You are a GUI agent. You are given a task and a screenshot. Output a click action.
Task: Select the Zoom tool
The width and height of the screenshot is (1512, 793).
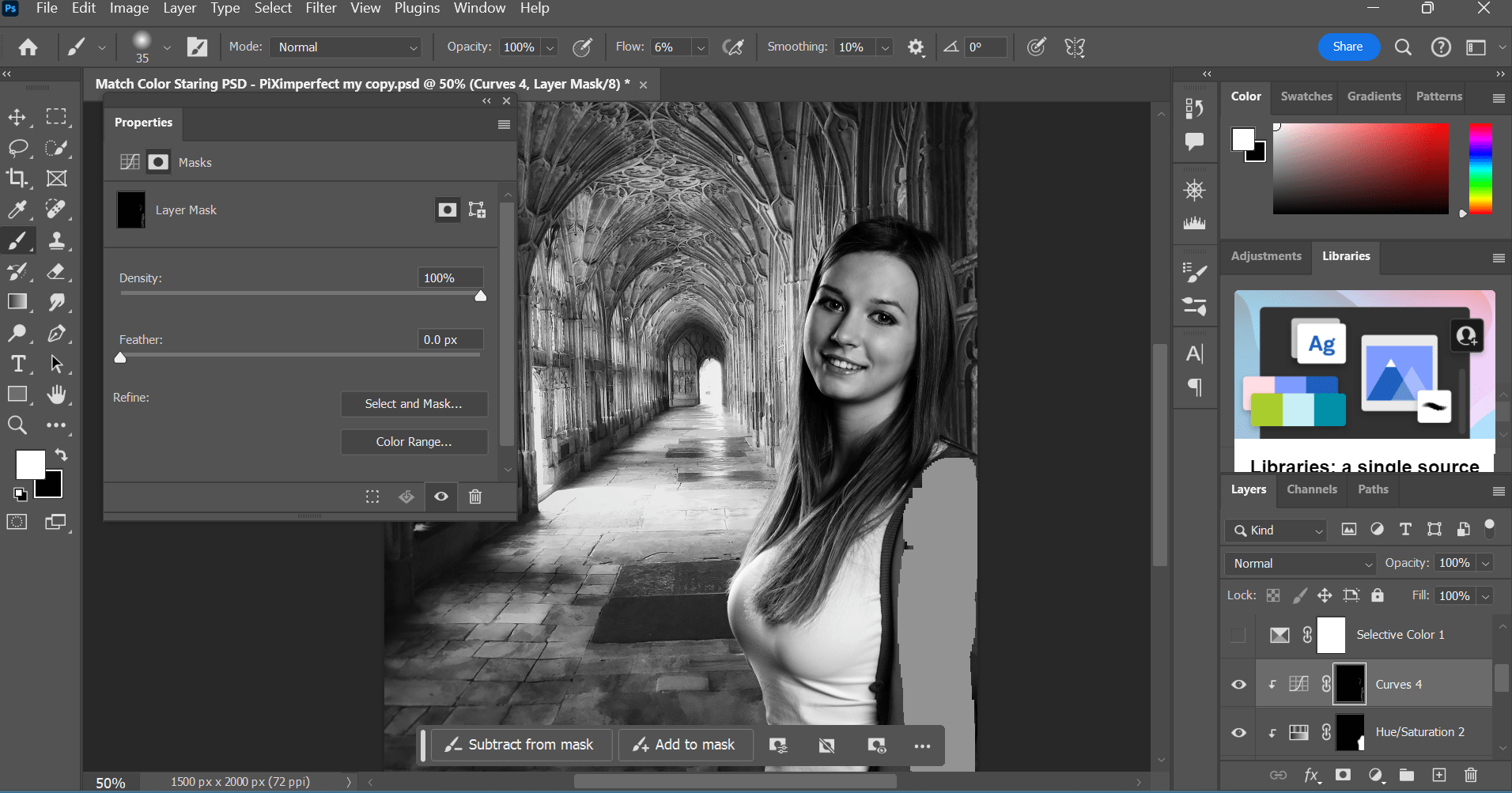pos(17,425)
